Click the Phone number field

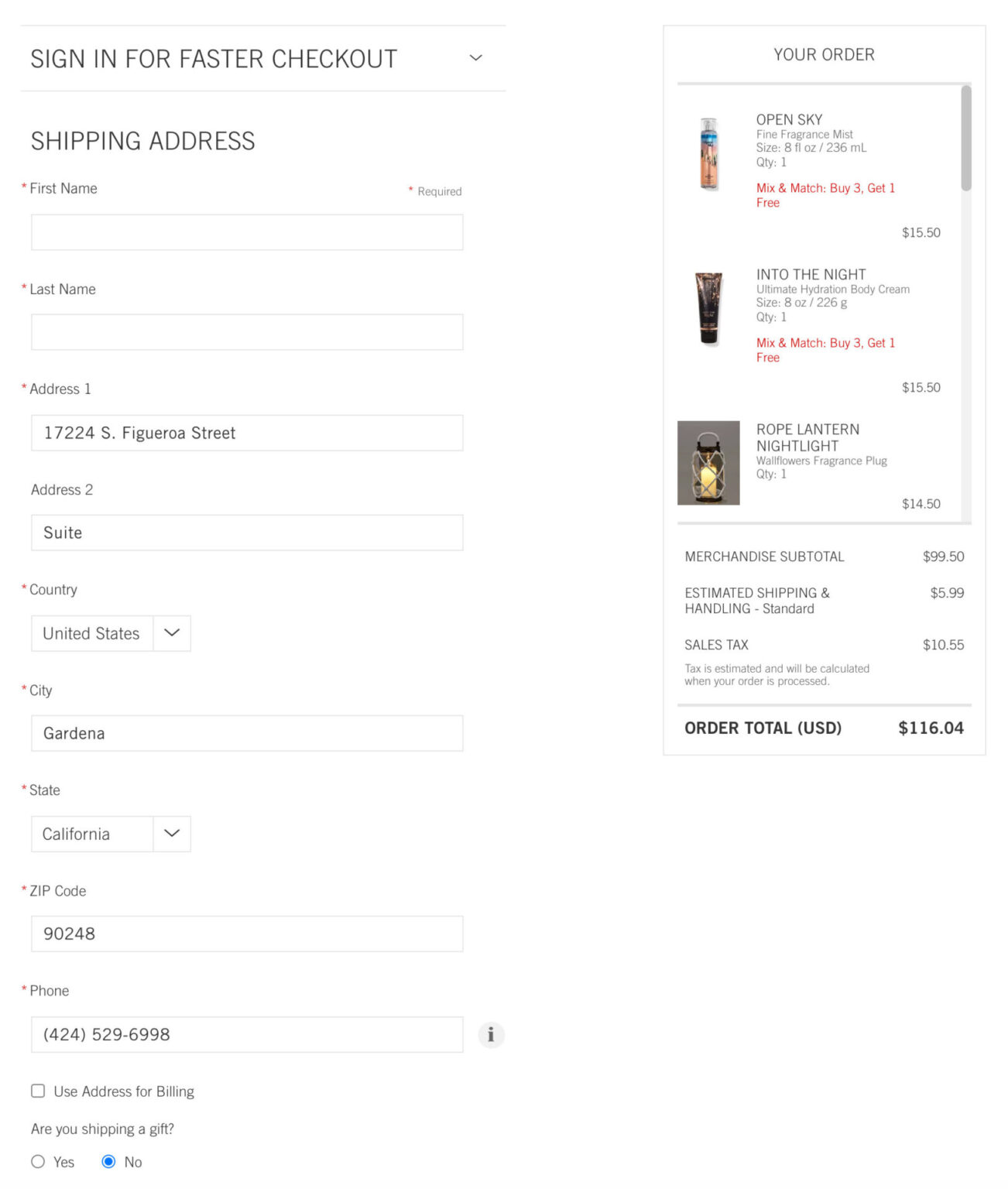click(x=247, y=1034)
